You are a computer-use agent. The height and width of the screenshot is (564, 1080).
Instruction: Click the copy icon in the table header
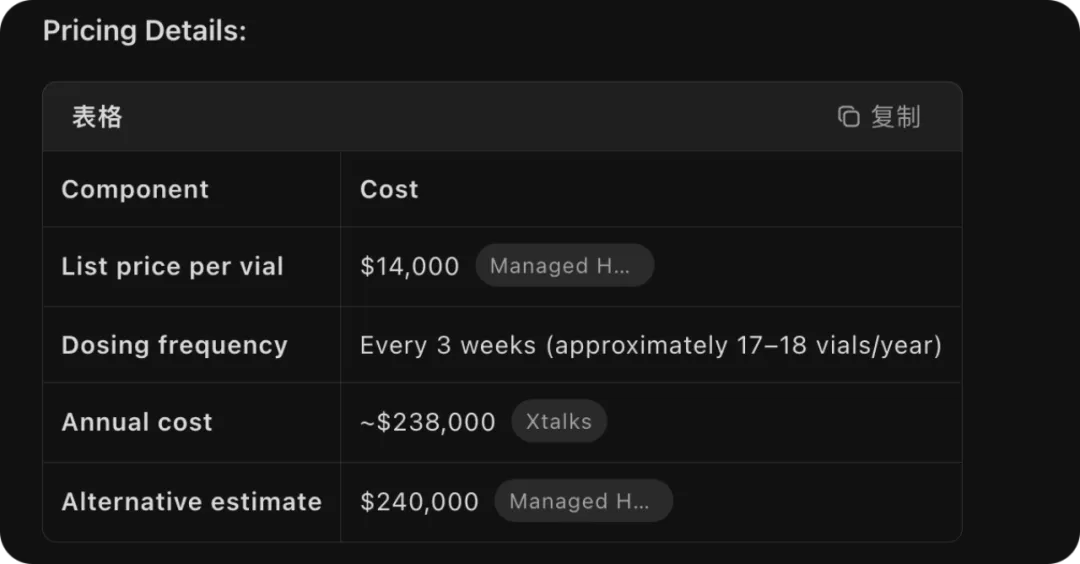point(848,117)
